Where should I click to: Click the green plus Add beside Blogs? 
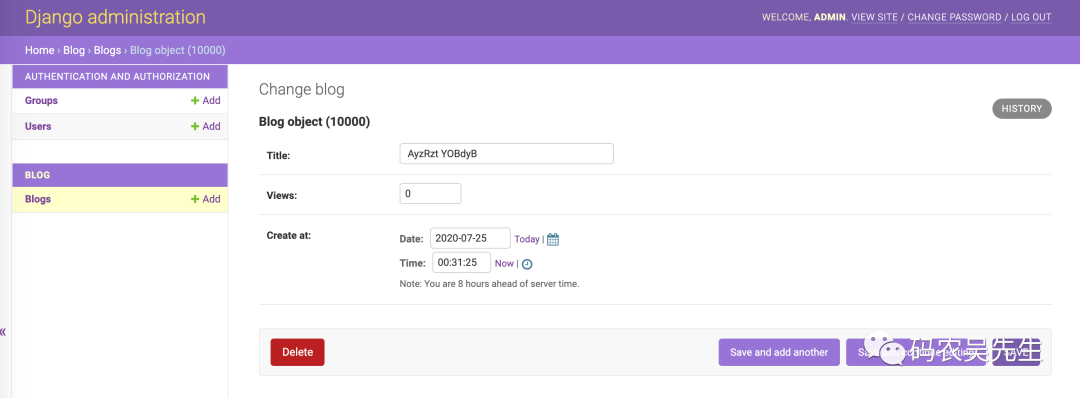[206, 199]
